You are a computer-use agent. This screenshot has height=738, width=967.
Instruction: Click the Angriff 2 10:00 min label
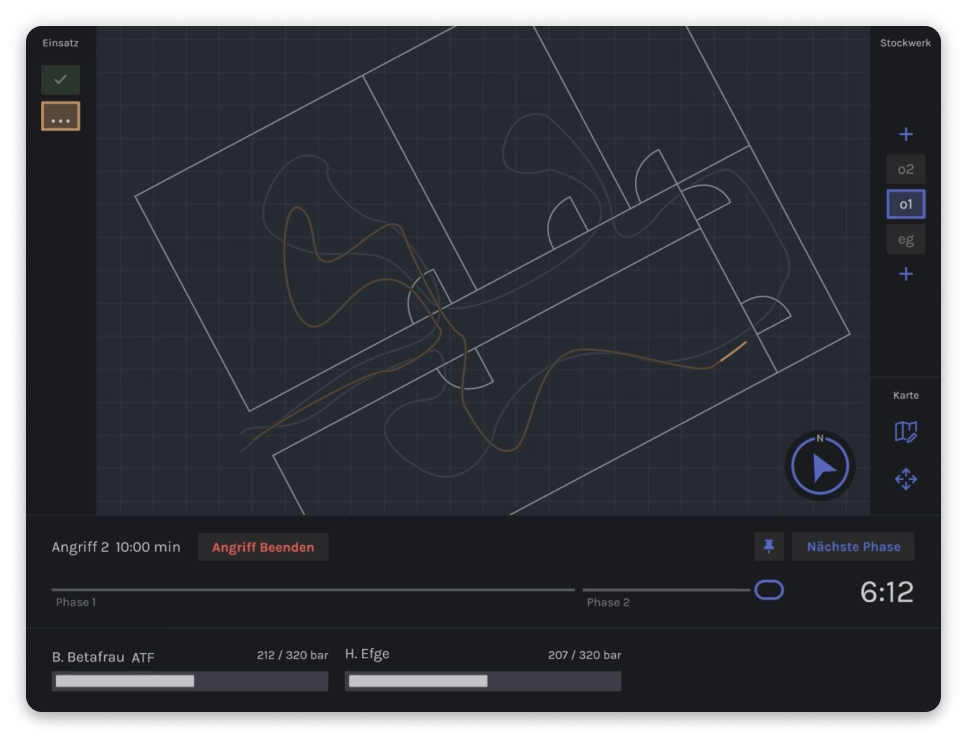click(x=116, y=547)
